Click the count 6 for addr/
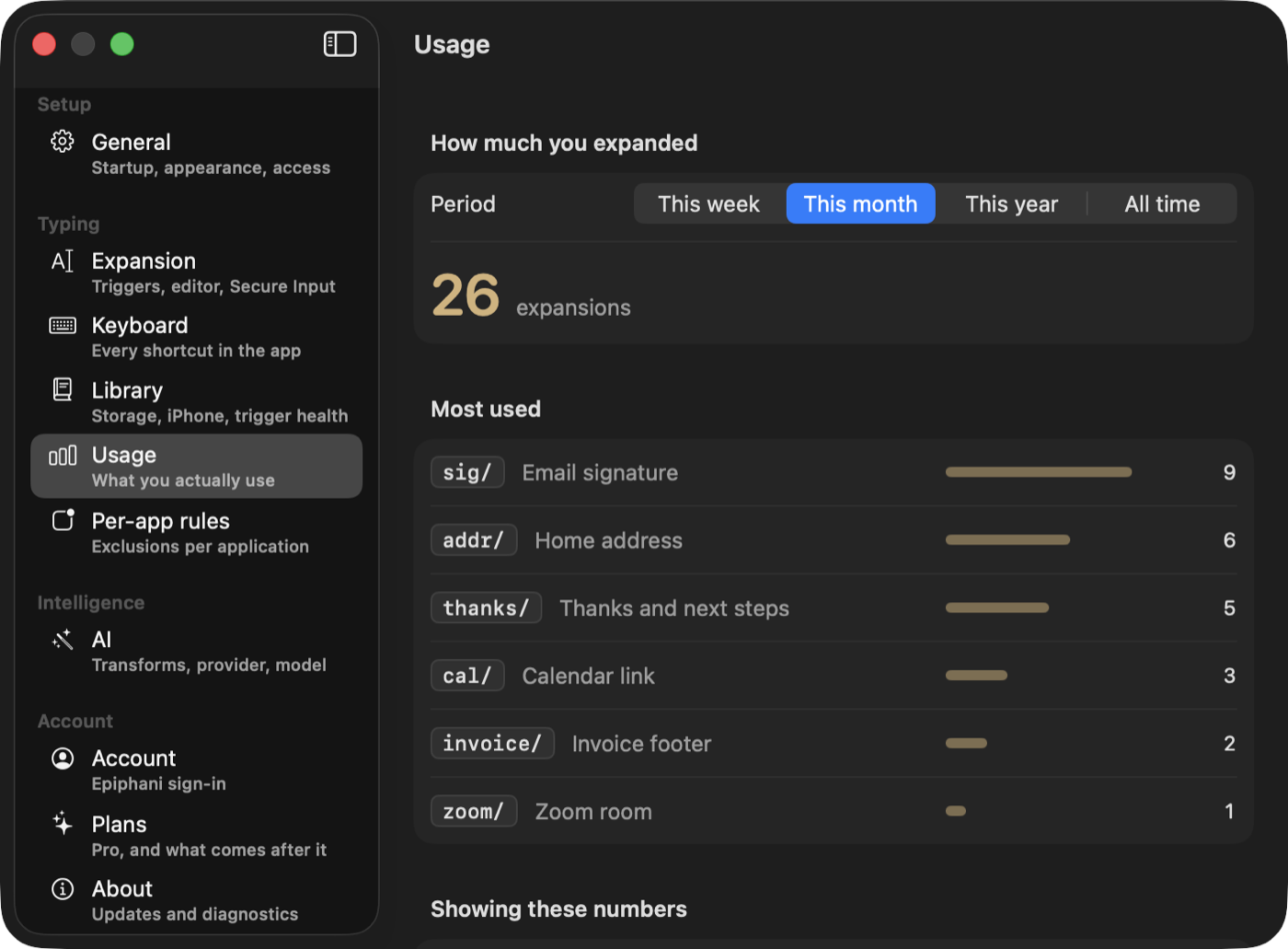 tap(1229, 540)
